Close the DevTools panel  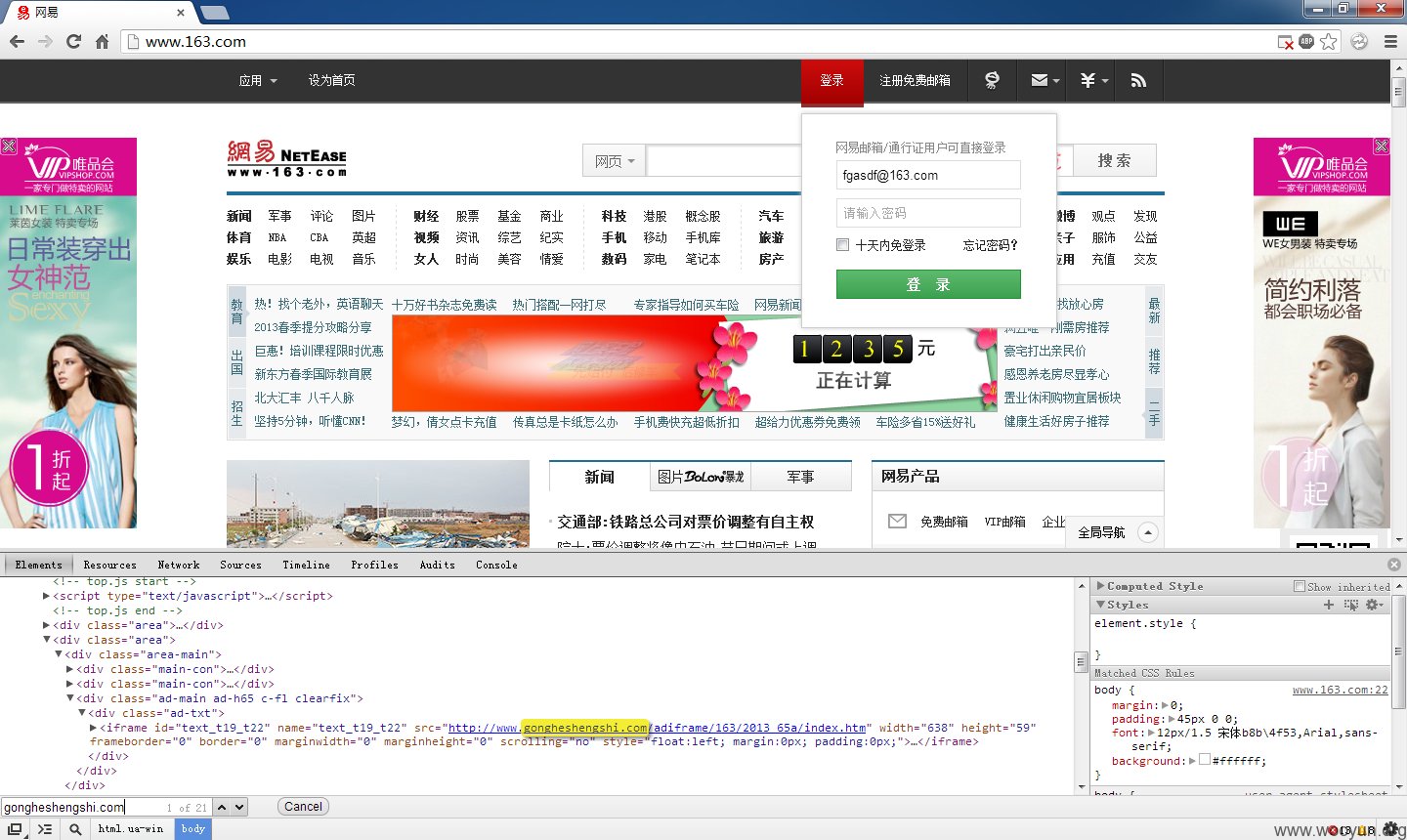[1394, 565]
